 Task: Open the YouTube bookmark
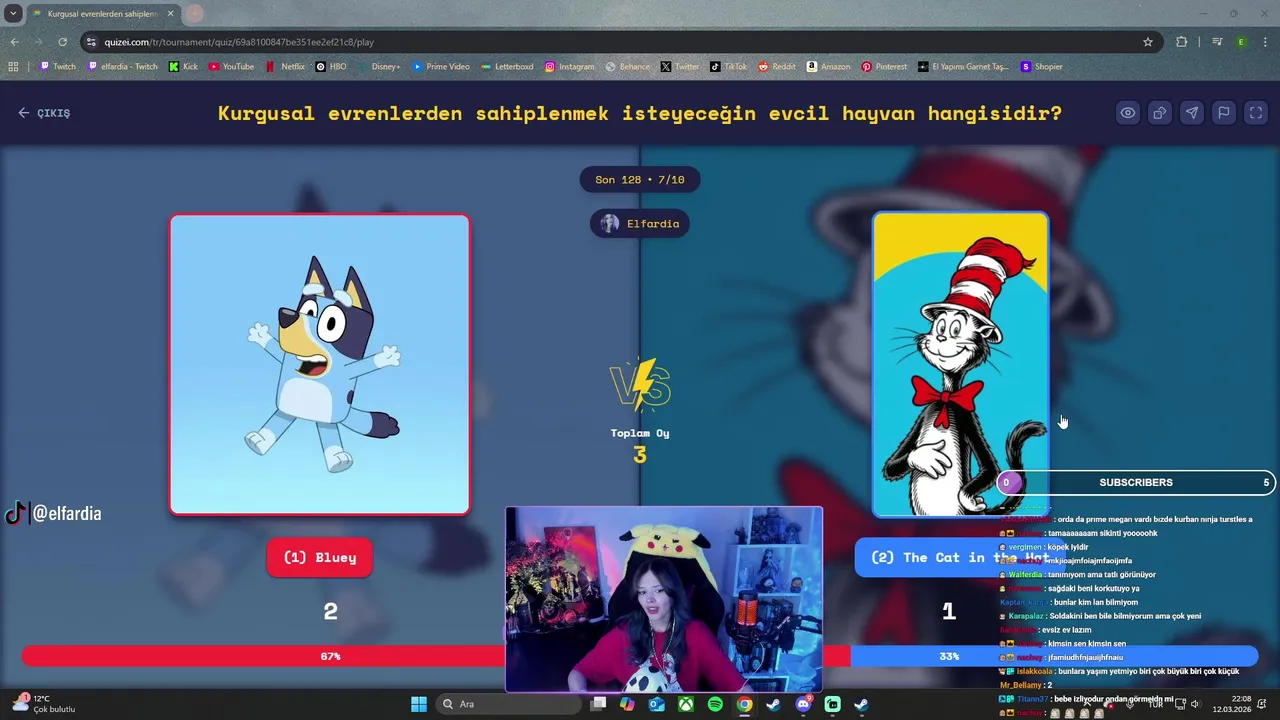click(231, 67)
